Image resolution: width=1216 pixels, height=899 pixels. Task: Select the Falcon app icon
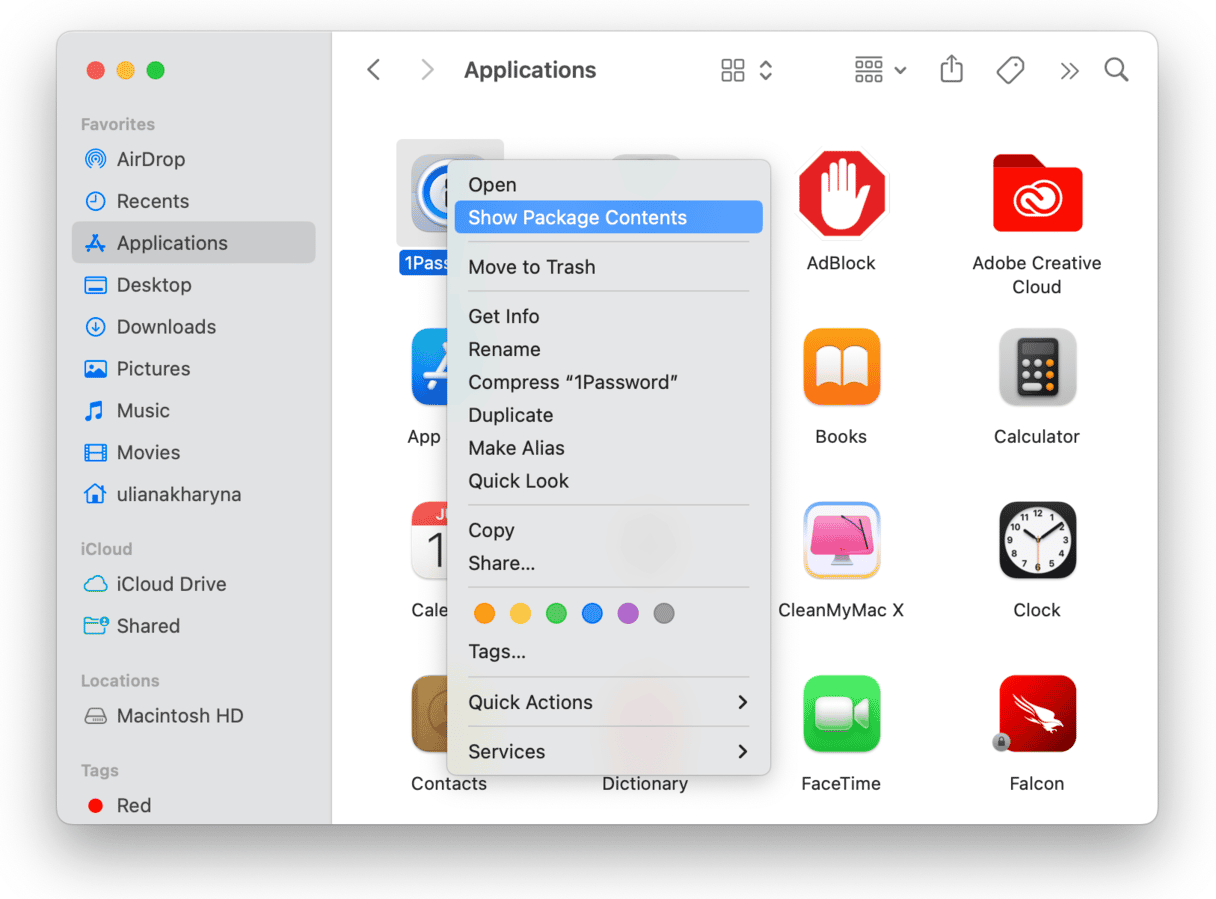click(x=1037, y=714)
